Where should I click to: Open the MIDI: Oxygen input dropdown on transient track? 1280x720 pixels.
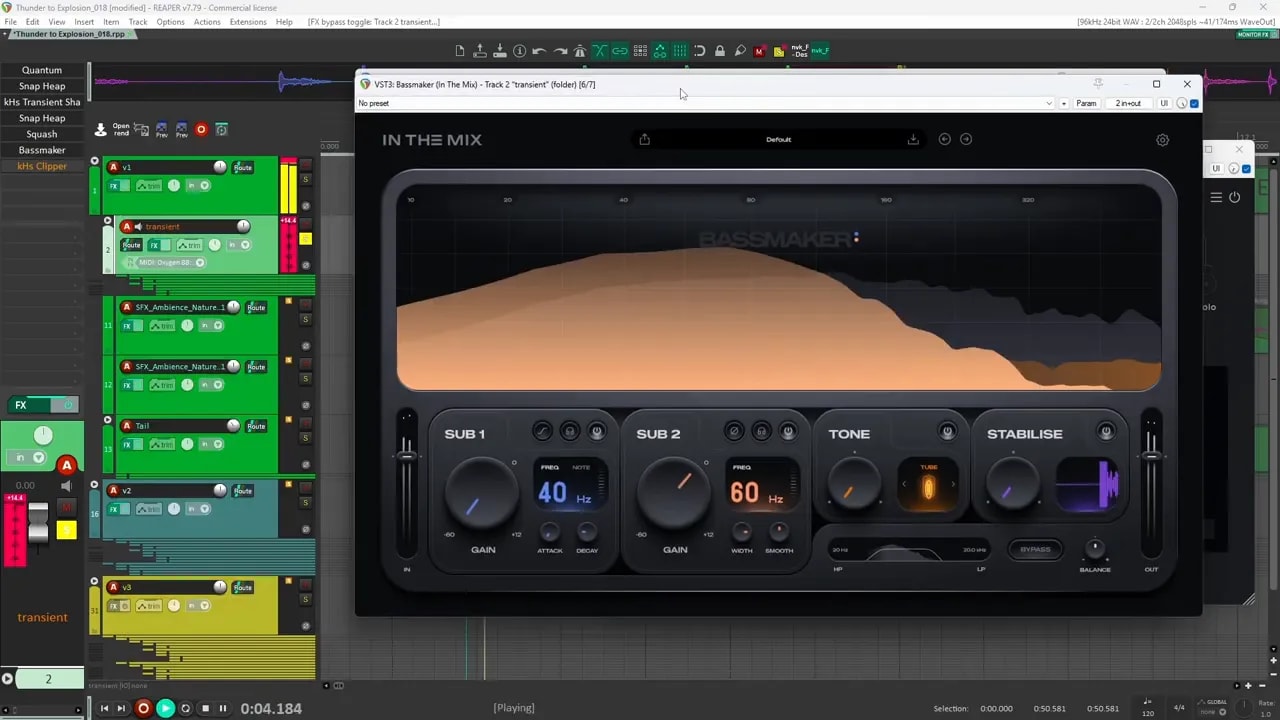pos(200,263)
